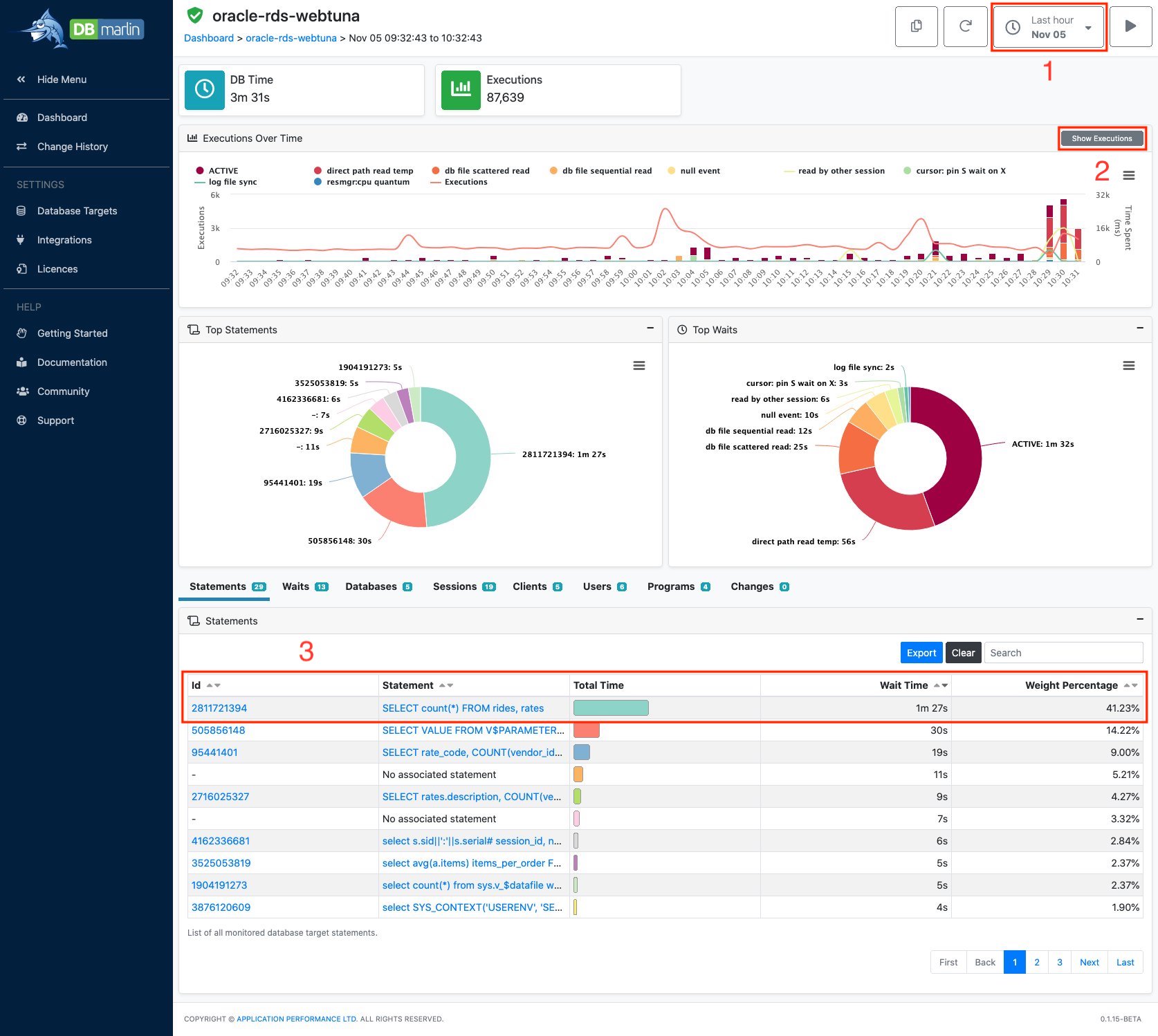Go to page 2 of statements
The image size is (1158, 1036).
click(1036, 962)
